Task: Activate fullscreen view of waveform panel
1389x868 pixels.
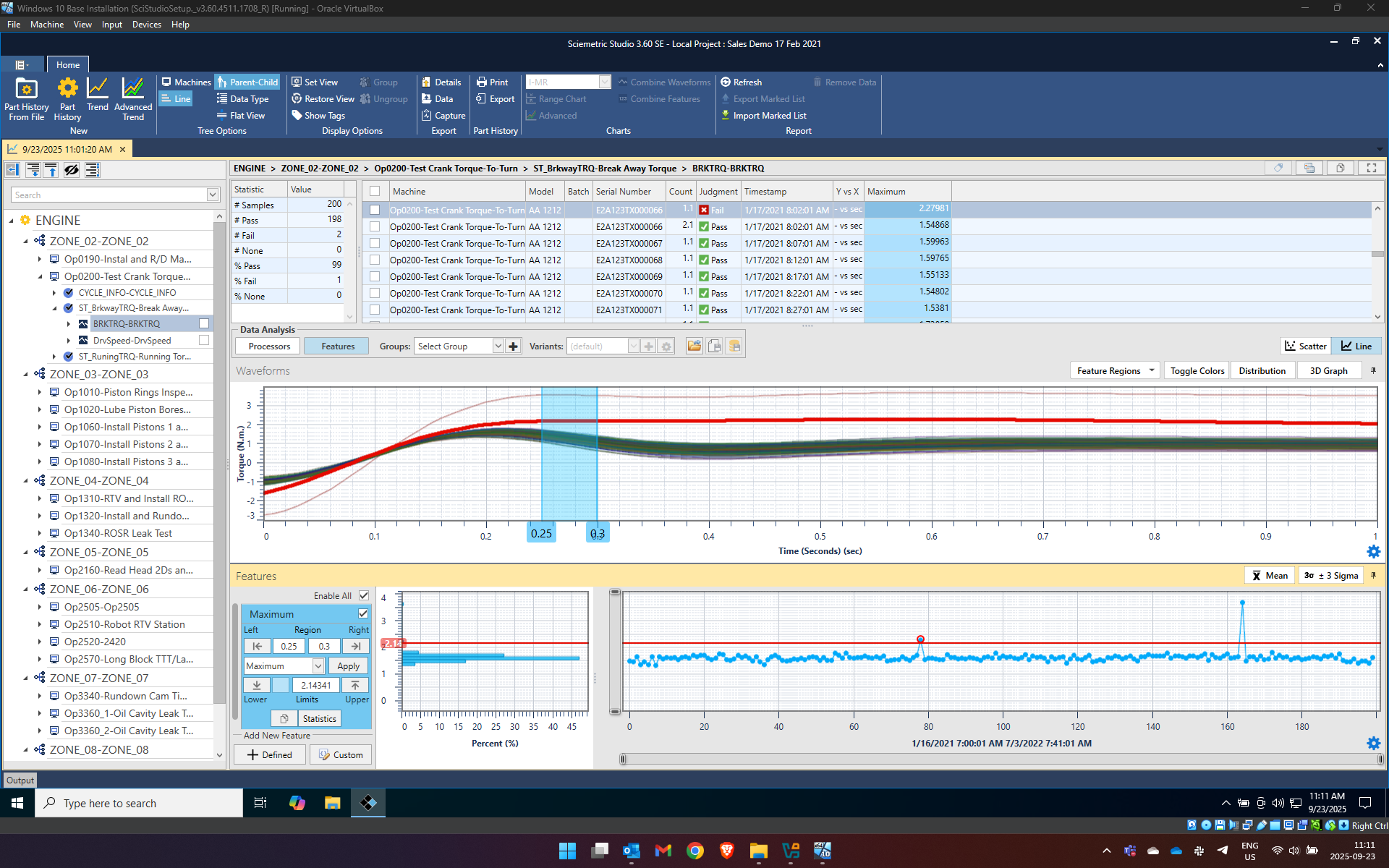Action: (x=1371, y=168)
